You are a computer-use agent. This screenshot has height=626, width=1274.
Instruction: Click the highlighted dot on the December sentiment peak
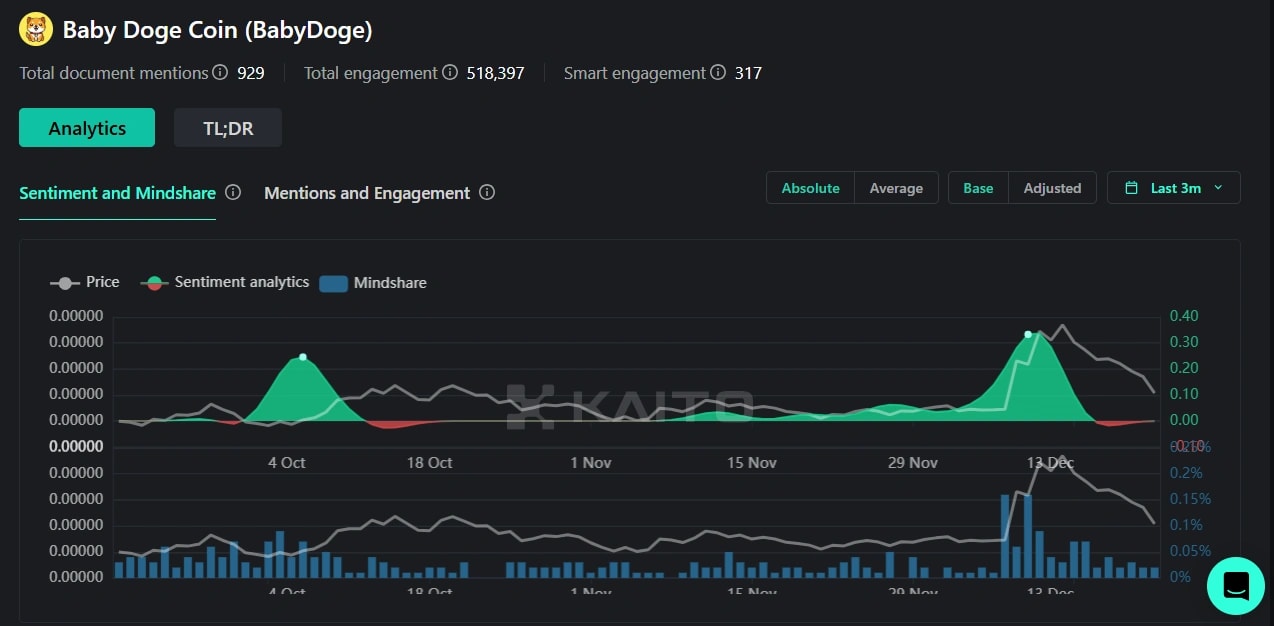1028,335
